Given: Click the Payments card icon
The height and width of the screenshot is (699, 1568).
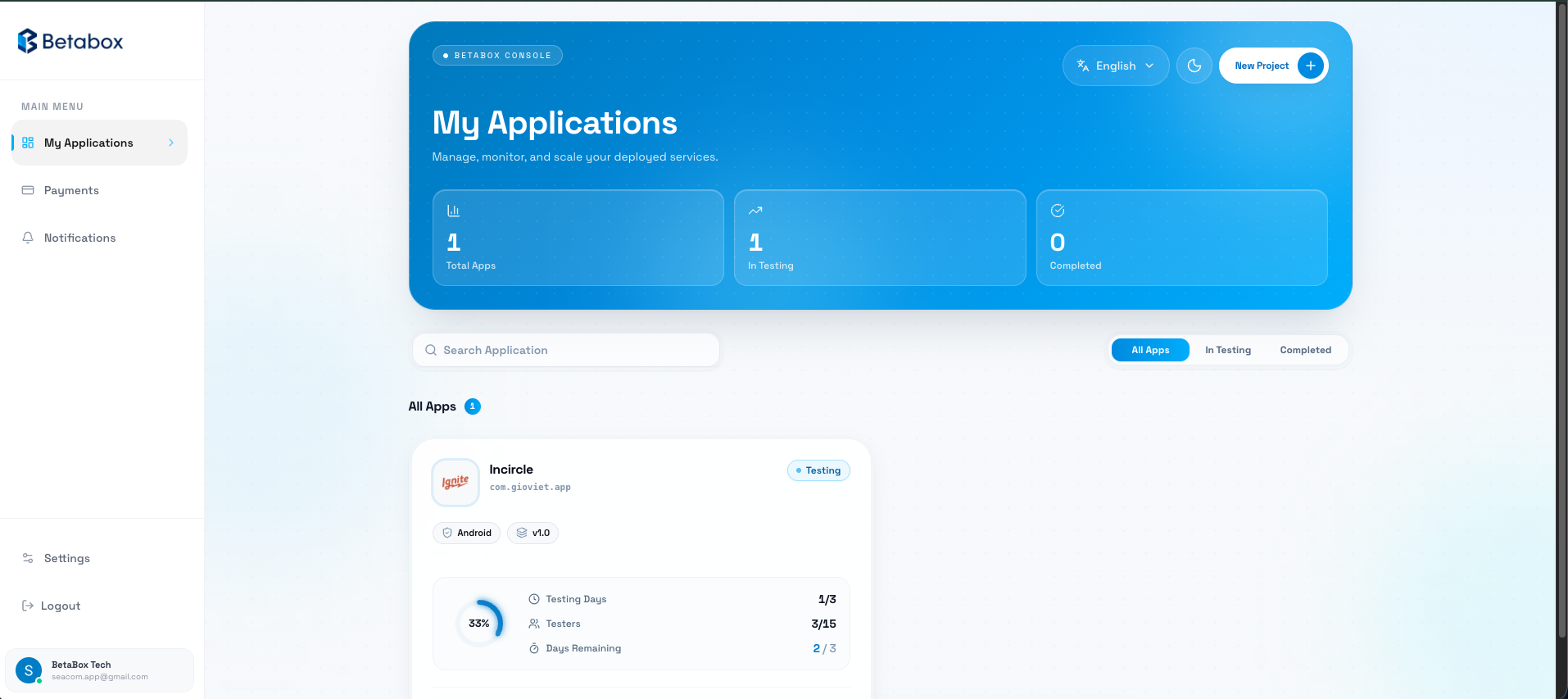Looking at the screenshot, I should 28,190.
